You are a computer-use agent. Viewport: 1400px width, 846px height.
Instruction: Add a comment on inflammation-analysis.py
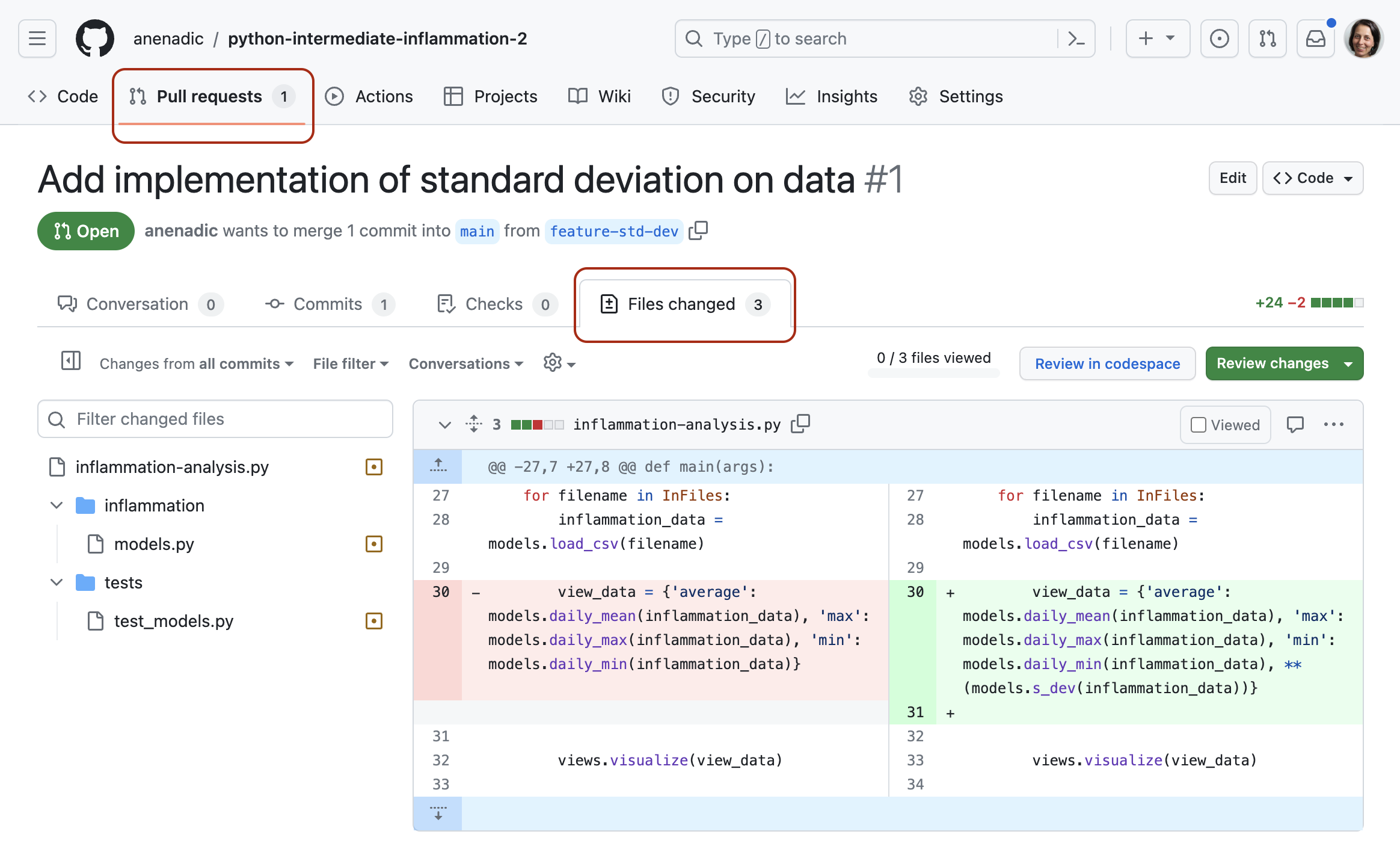[1295, 424]
